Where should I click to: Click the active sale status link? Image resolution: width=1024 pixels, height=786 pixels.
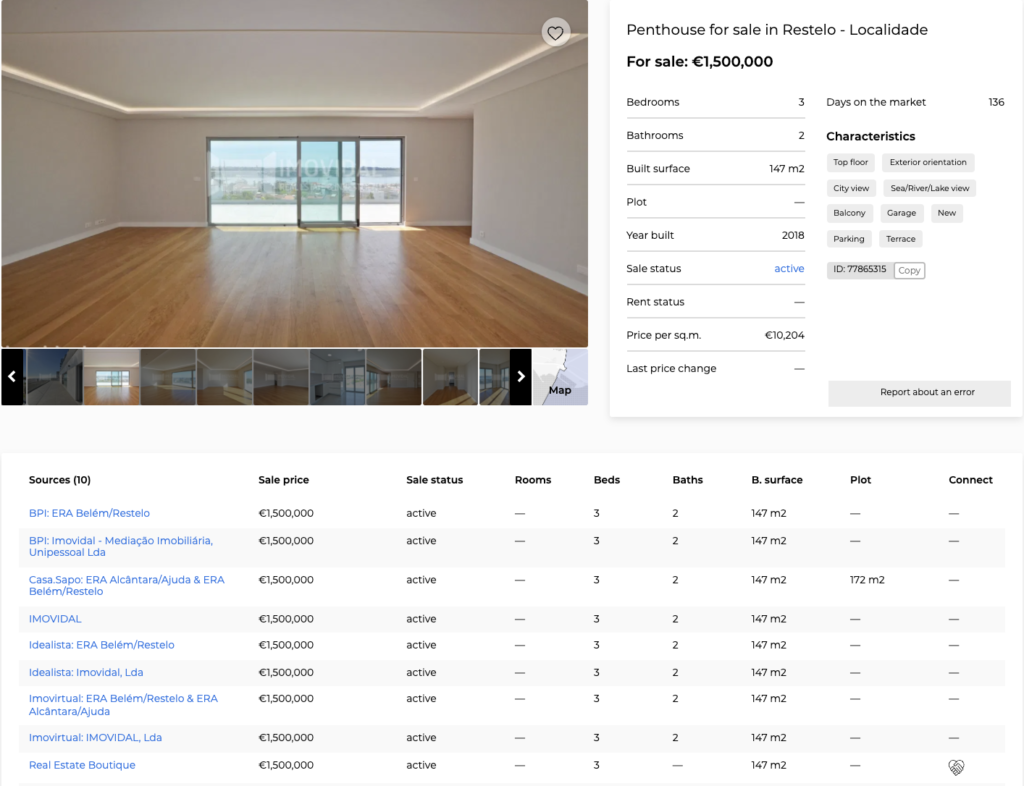(789, 268)
